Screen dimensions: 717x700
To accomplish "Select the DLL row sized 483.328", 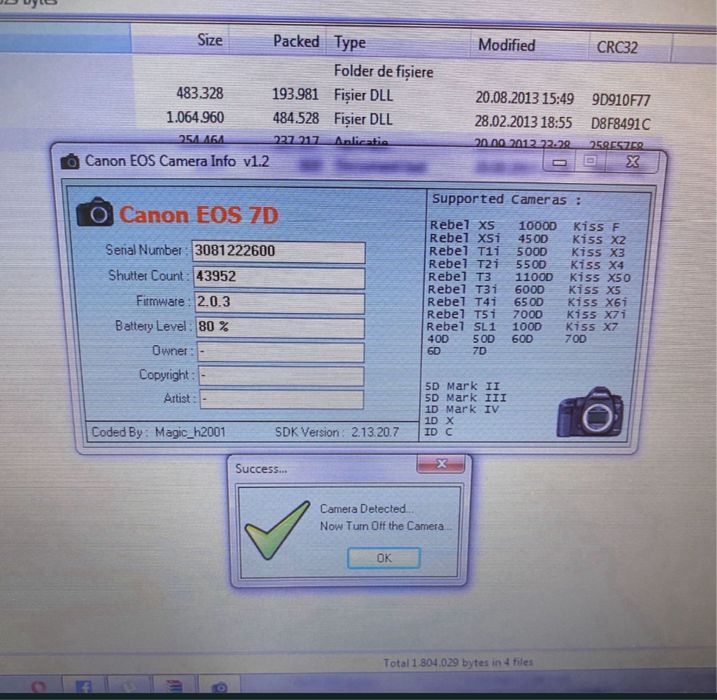I will 393,95.
